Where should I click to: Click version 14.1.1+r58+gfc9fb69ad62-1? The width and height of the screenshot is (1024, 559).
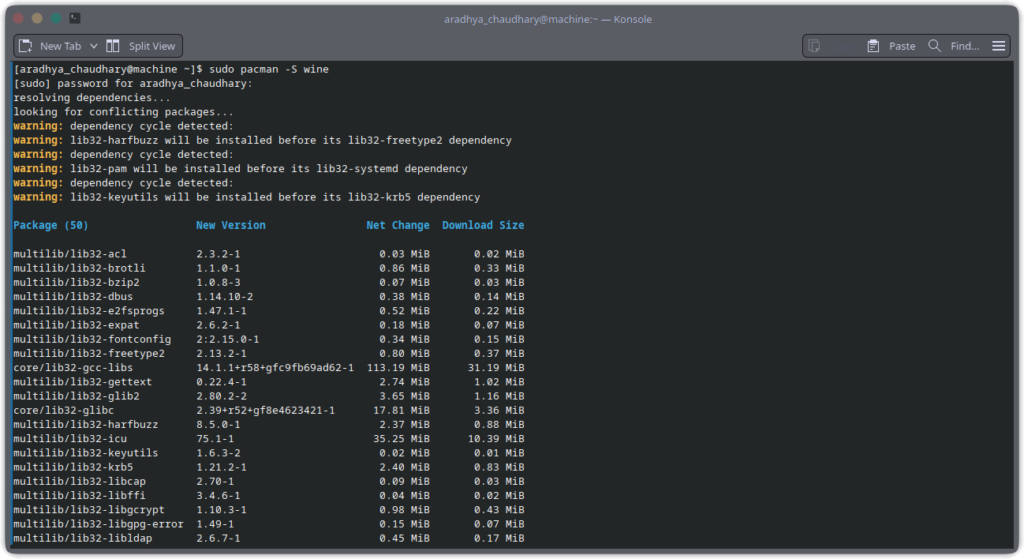275,368
